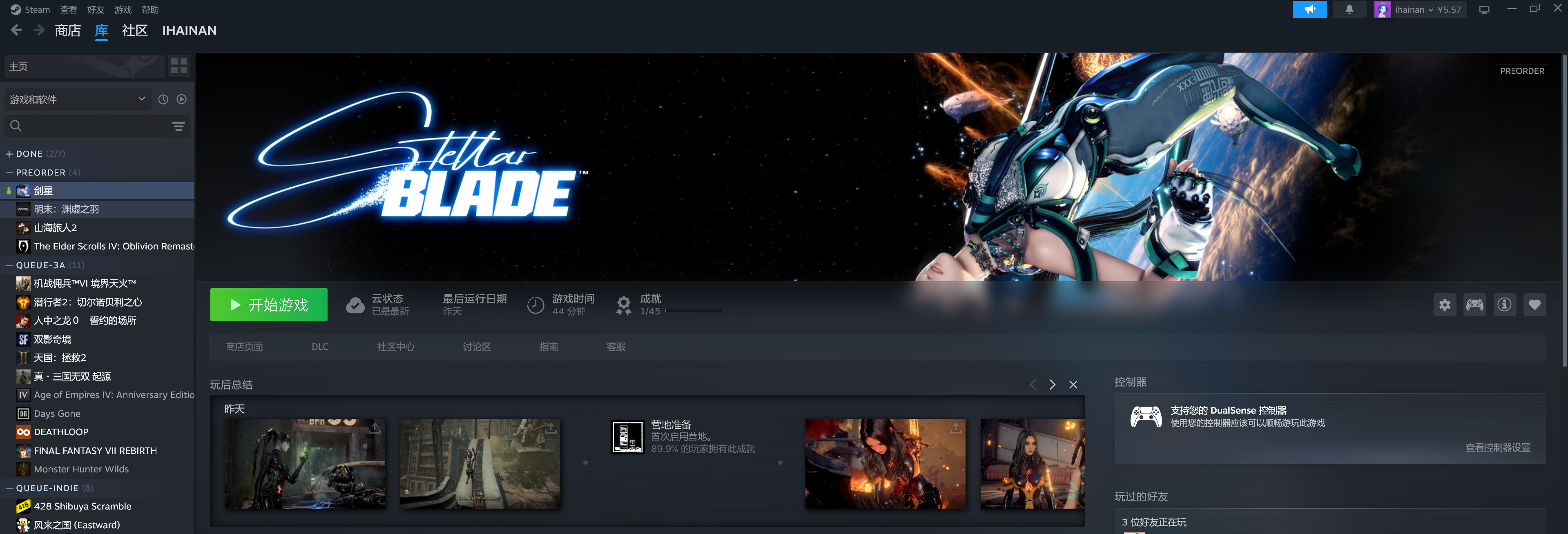Screen dimensions: 1568x534
Task: Select DEATHLOOP in the library
Action: click(x=97, y=432)
